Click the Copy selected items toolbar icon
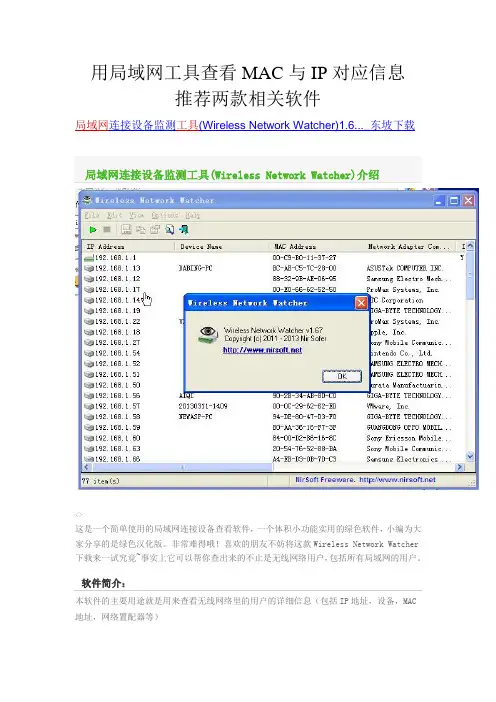The image size is (496, 702). (141, 230)
